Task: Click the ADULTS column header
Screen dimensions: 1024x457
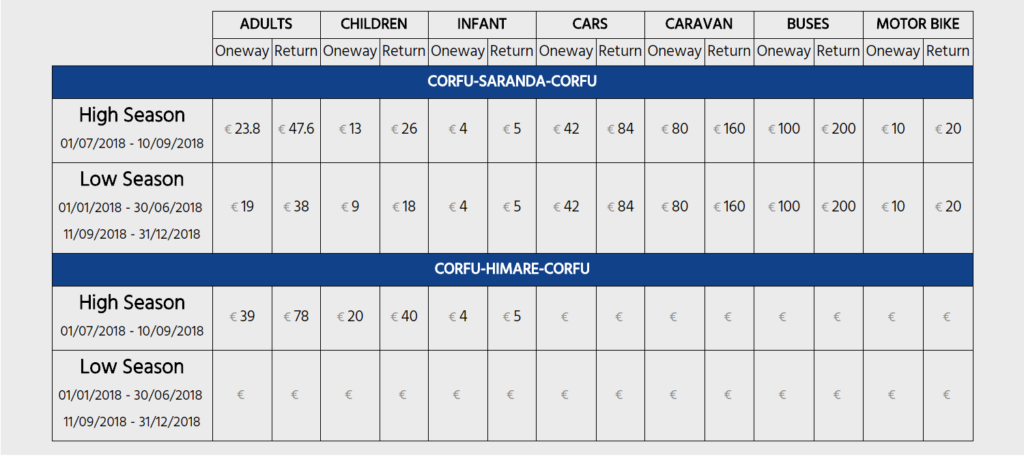Action: tap(266, 24)
